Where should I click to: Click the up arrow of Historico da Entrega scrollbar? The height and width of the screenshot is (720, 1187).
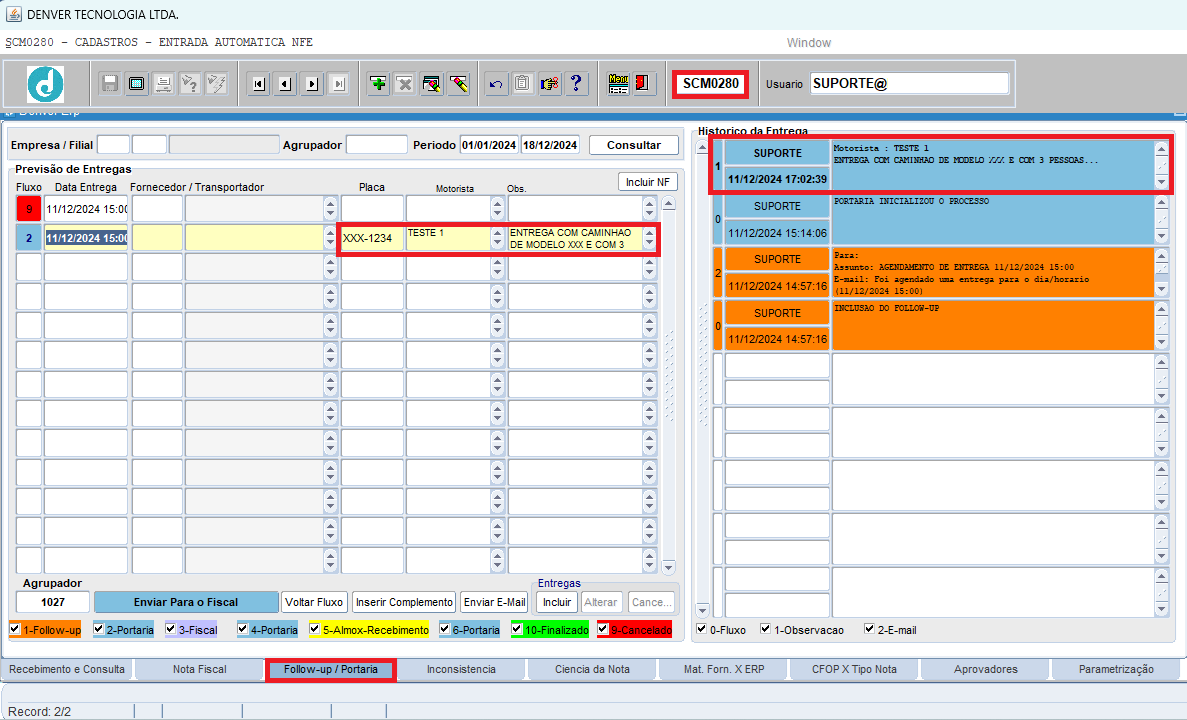(702, 147)
